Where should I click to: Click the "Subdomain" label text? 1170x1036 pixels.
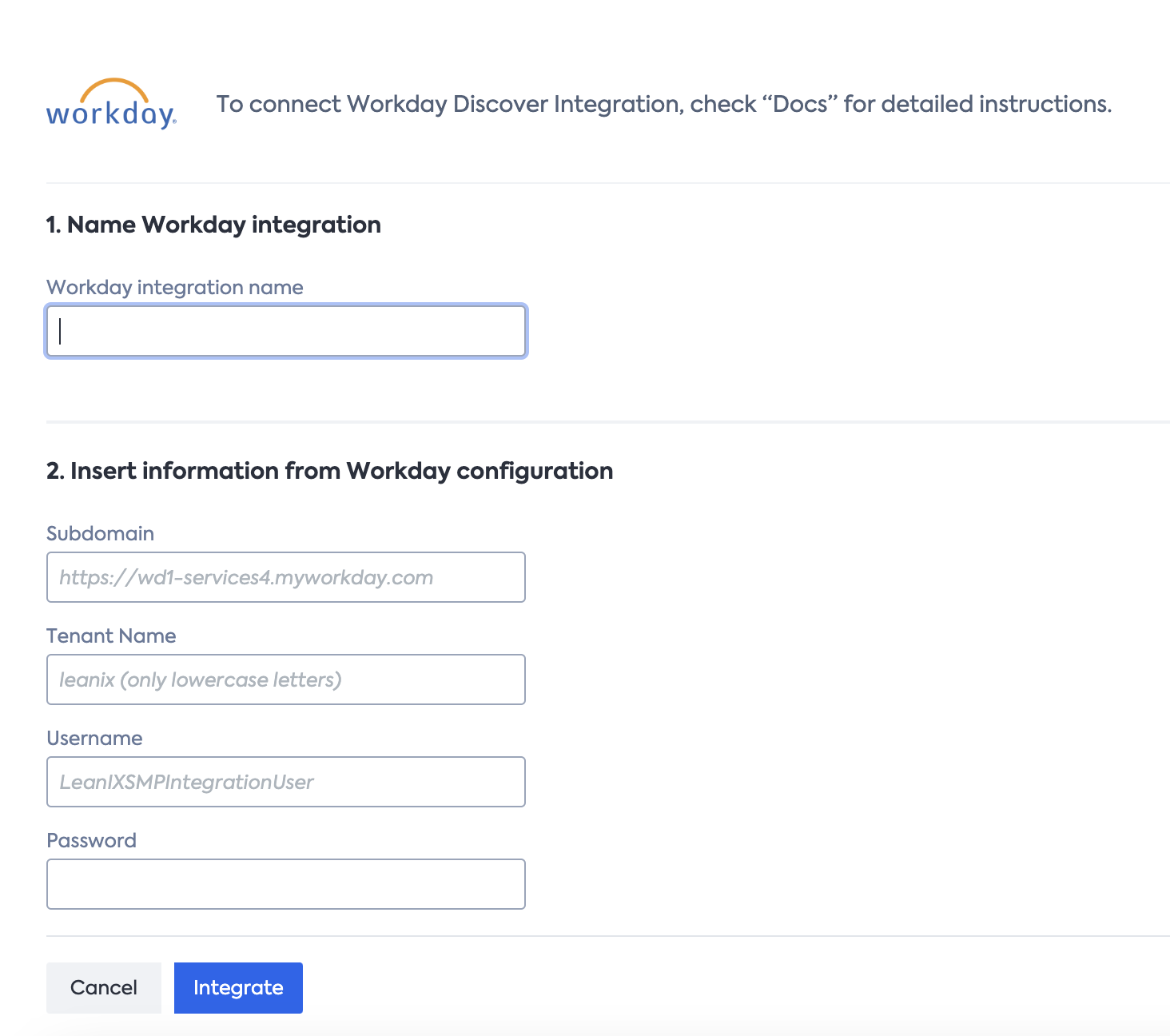pyautogui.click(x=100, y=533)
